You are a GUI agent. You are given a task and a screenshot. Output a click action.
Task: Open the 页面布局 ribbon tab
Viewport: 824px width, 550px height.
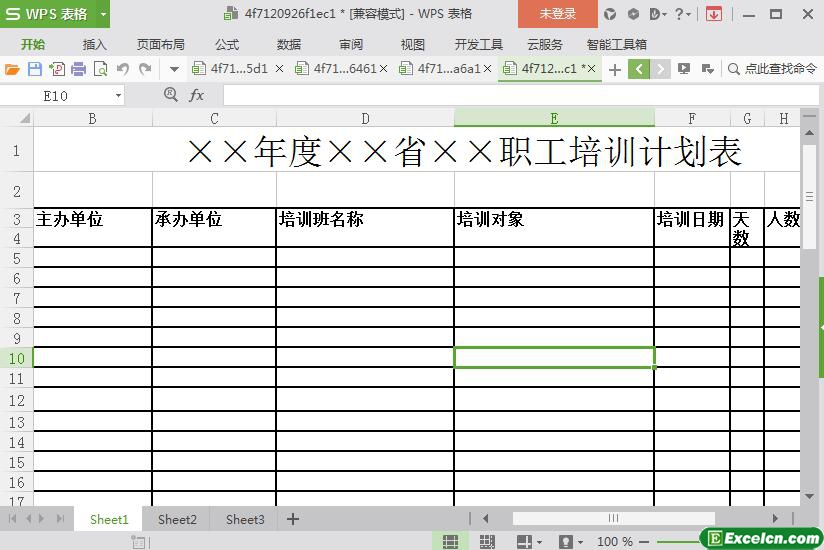161,45
